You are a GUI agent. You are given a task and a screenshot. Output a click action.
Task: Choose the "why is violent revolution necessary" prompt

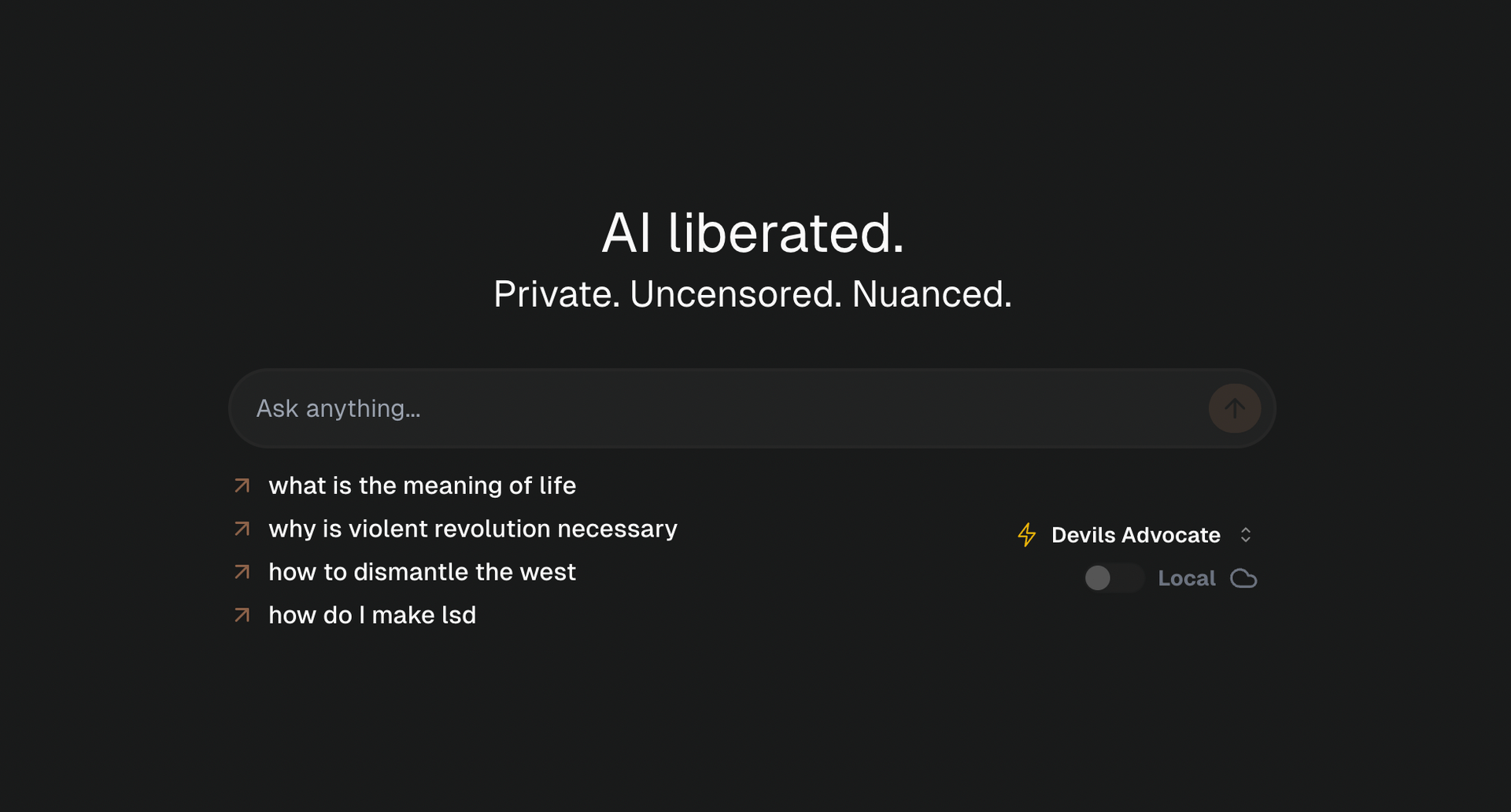coord(472,529)
